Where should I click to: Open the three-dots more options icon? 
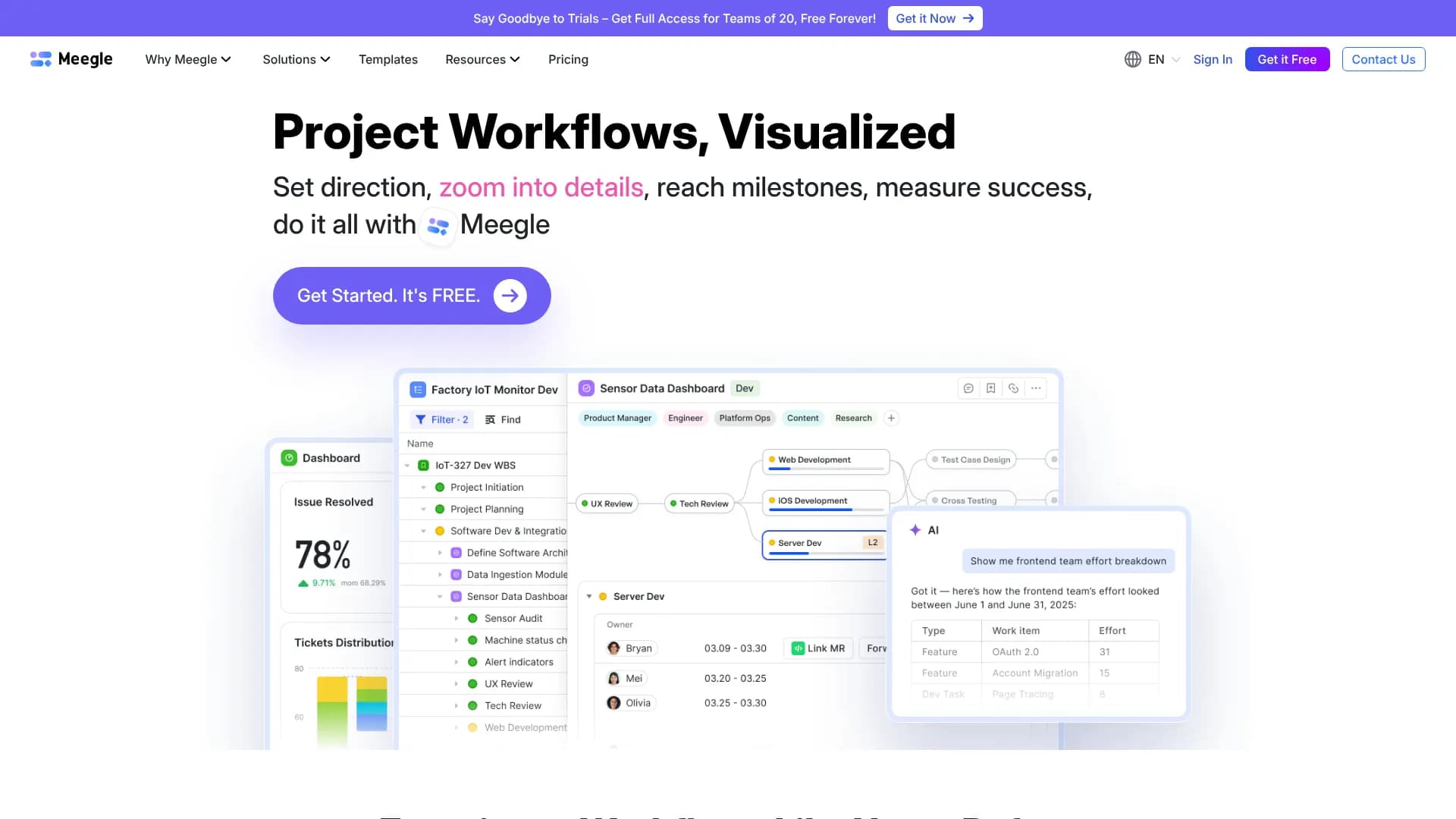click(x=1036, y=388)
